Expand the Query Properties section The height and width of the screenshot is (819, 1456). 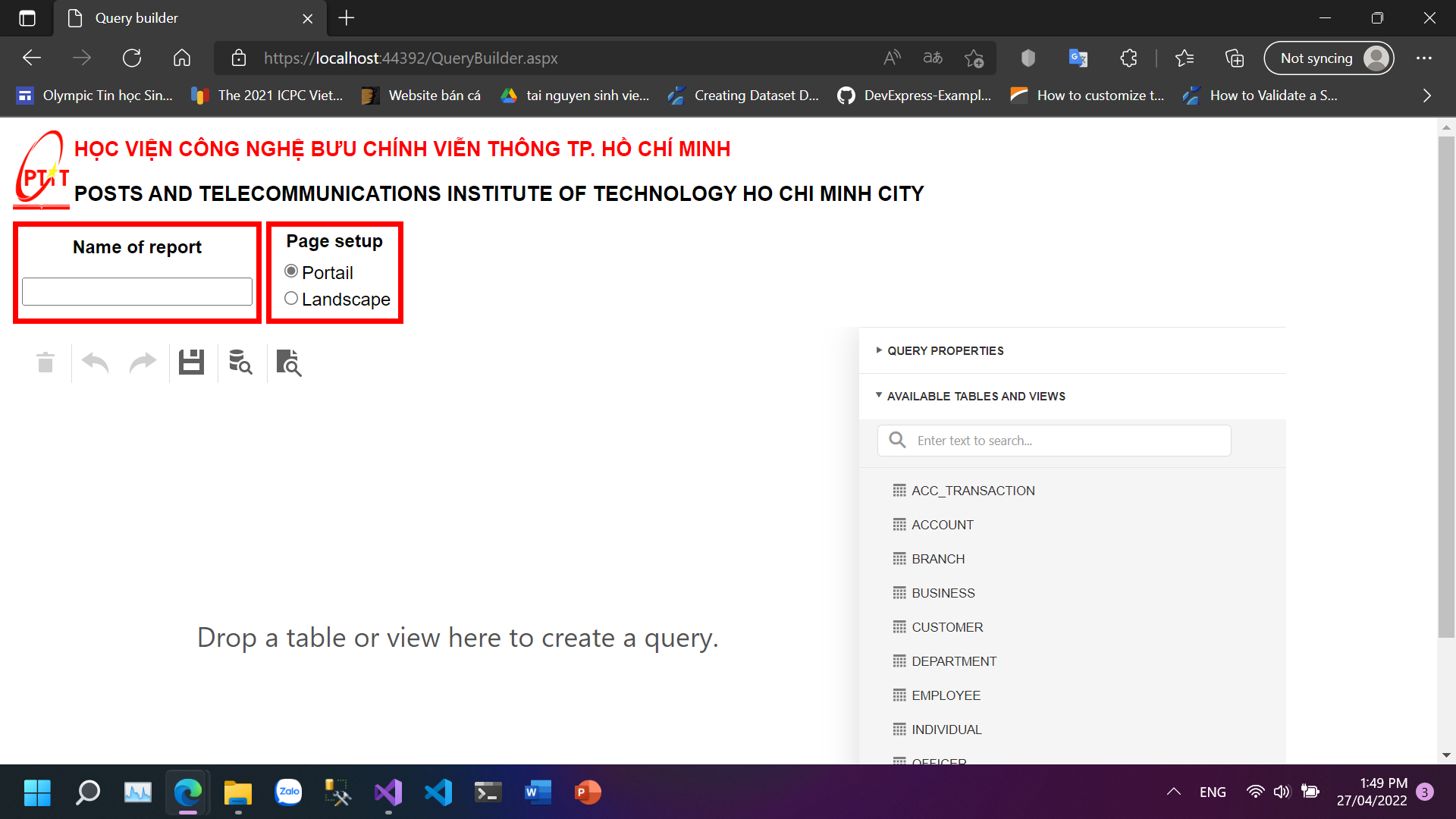click(x=945, y=350)
